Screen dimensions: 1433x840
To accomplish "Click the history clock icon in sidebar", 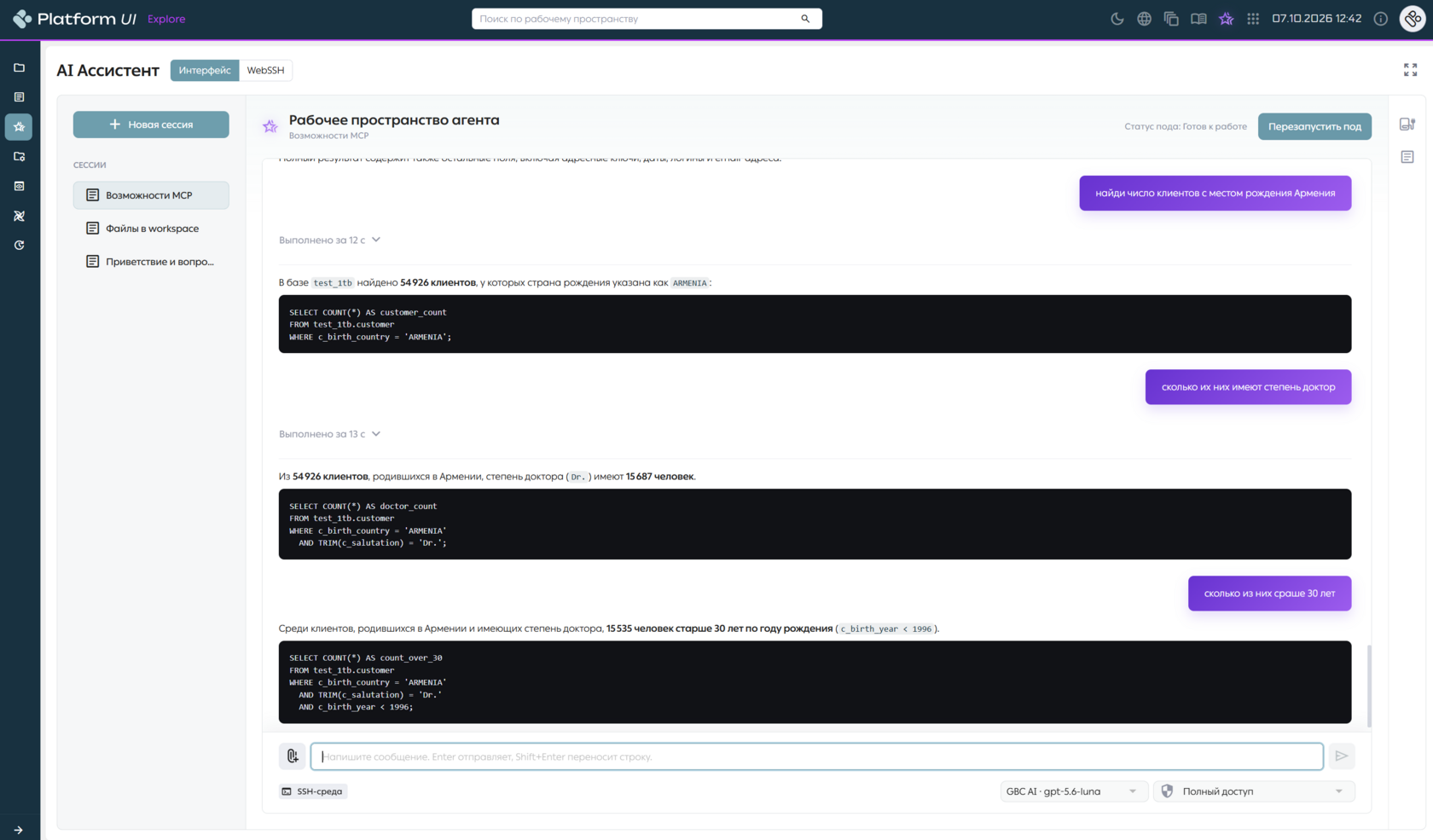I will 19,245.
